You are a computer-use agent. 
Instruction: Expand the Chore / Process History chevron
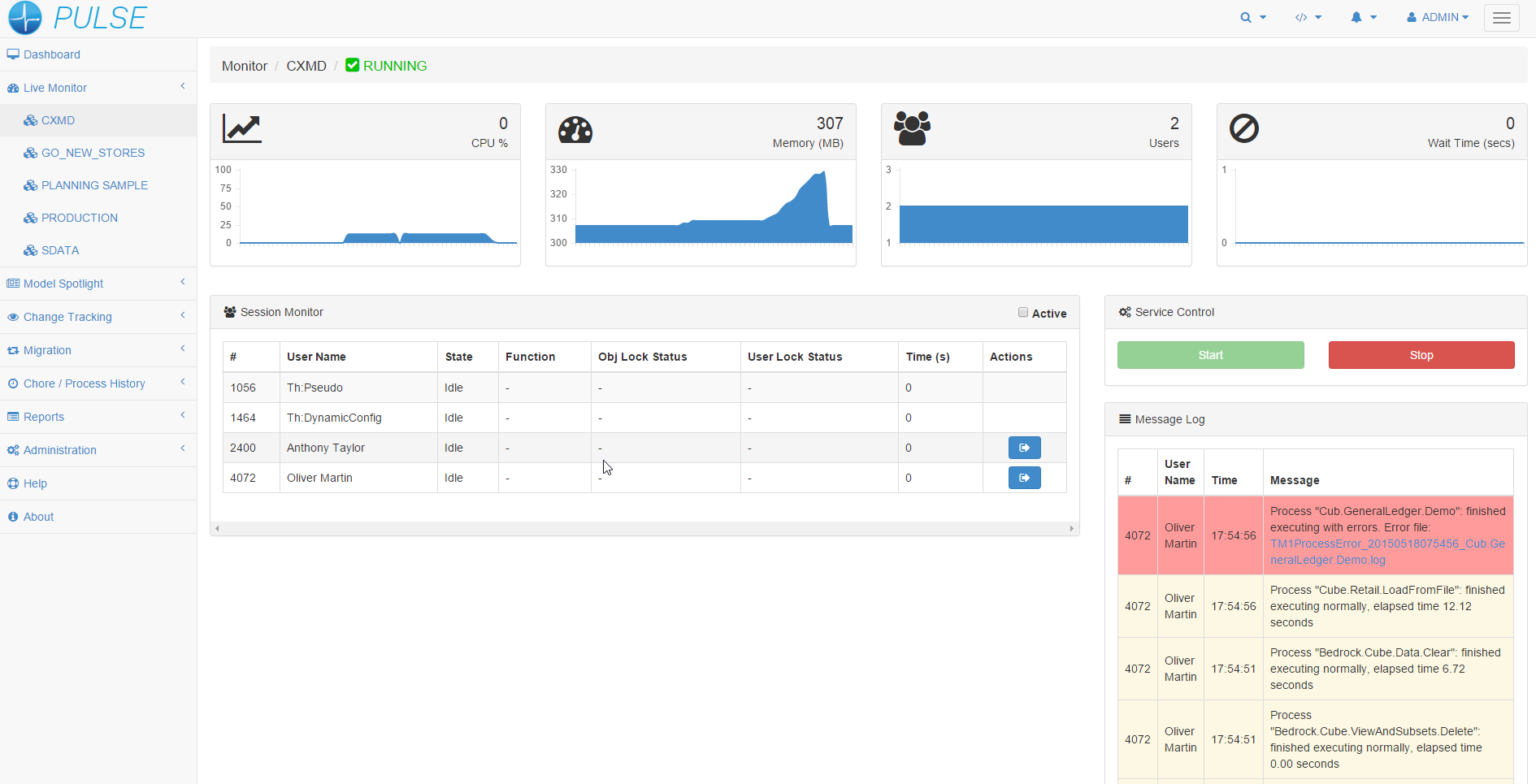[183, 381]
